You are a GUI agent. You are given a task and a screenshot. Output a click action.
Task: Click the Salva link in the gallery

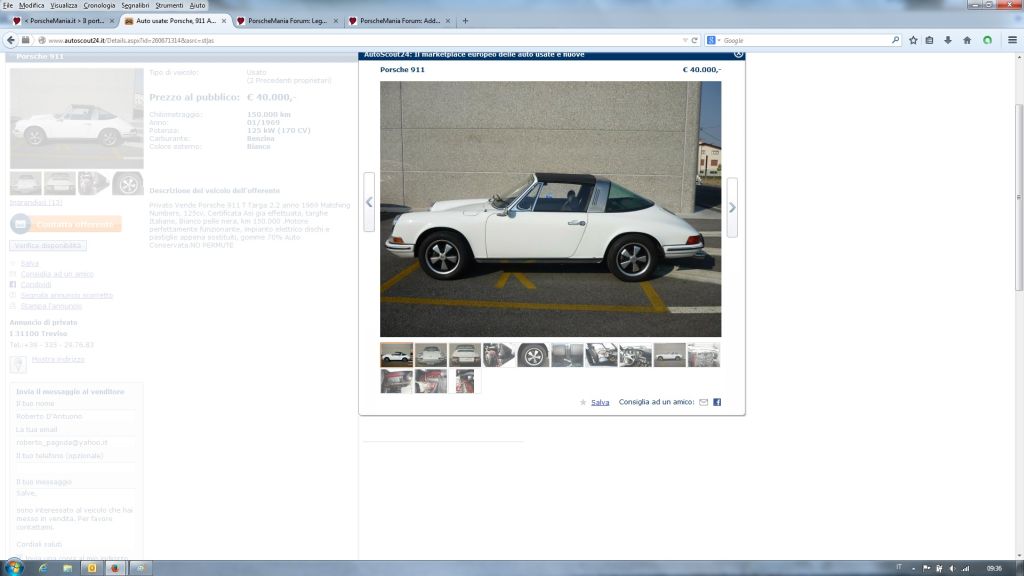click(600, 402)
